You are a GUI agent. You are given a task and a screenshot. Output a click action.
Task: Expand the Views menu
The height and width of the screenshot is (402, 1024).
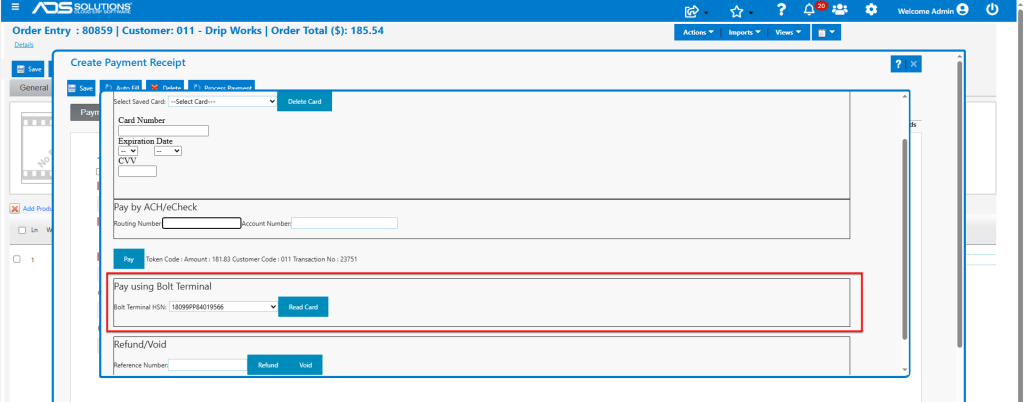pyautogui.click(x=788, y=32)
